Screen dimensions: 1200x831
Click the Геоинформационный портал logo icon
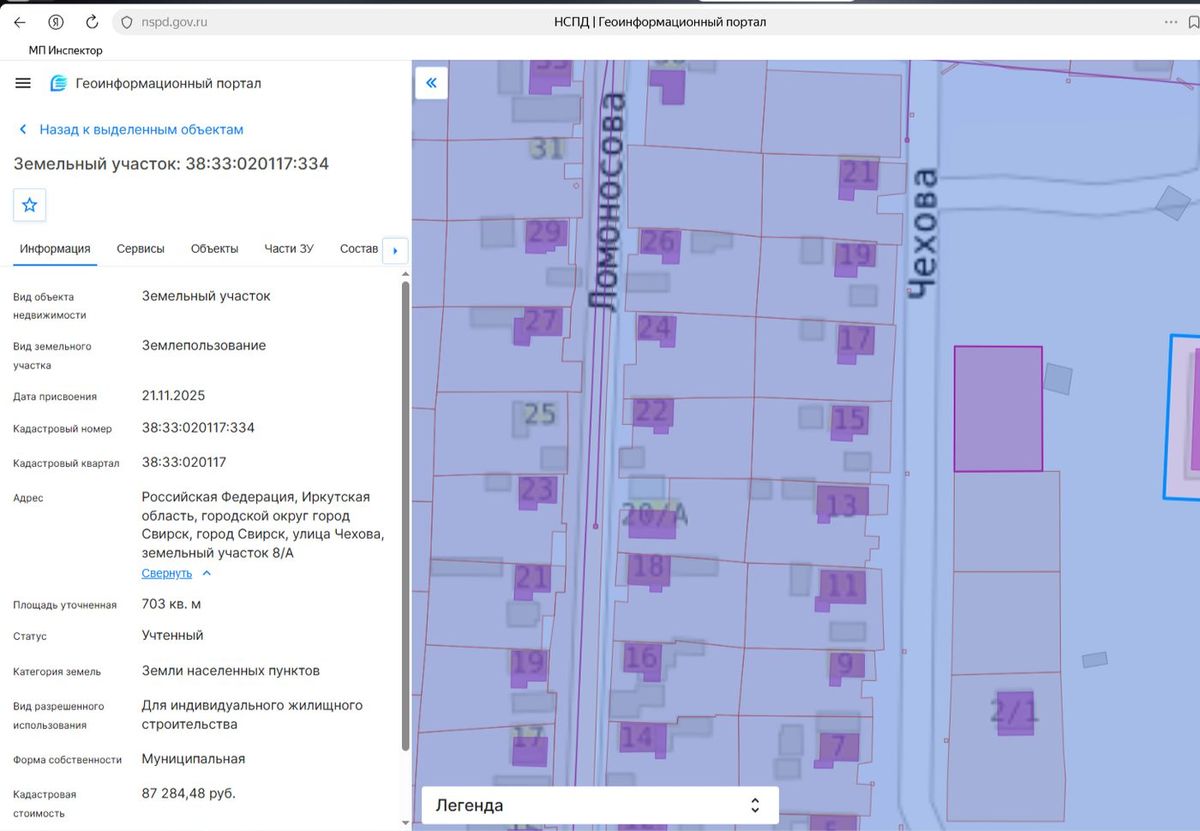click(59, 83)
